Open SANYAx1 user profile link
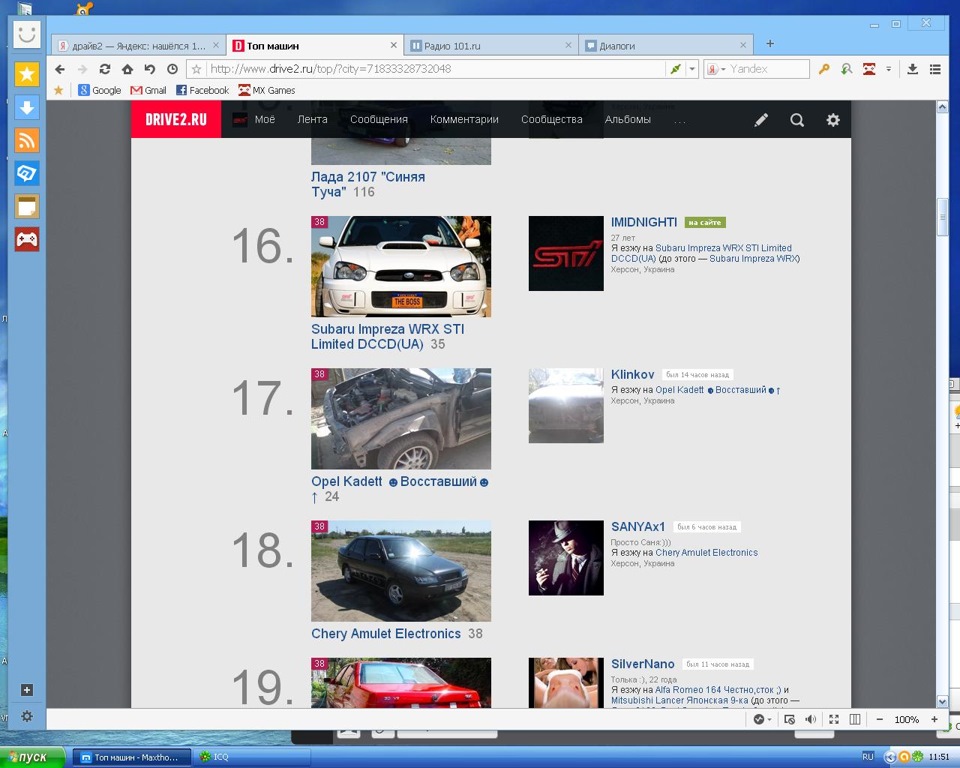Screen dimensions: 960x768 638,527
